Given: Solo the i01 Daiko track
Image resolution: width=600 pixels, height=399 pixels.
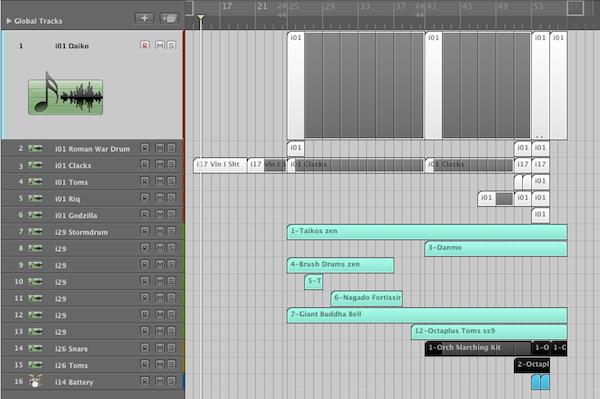Looking at the screenshot, I should (x=171, y=46).
